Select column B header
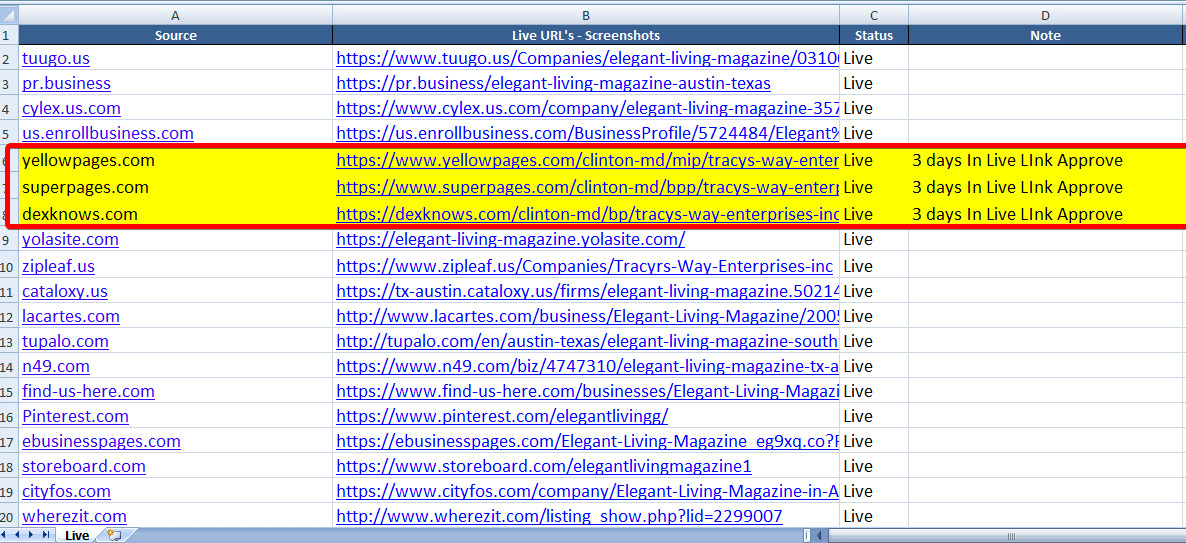Image resolution: width=1186 pixels, height=543 pixels. (x=585, y=14)
